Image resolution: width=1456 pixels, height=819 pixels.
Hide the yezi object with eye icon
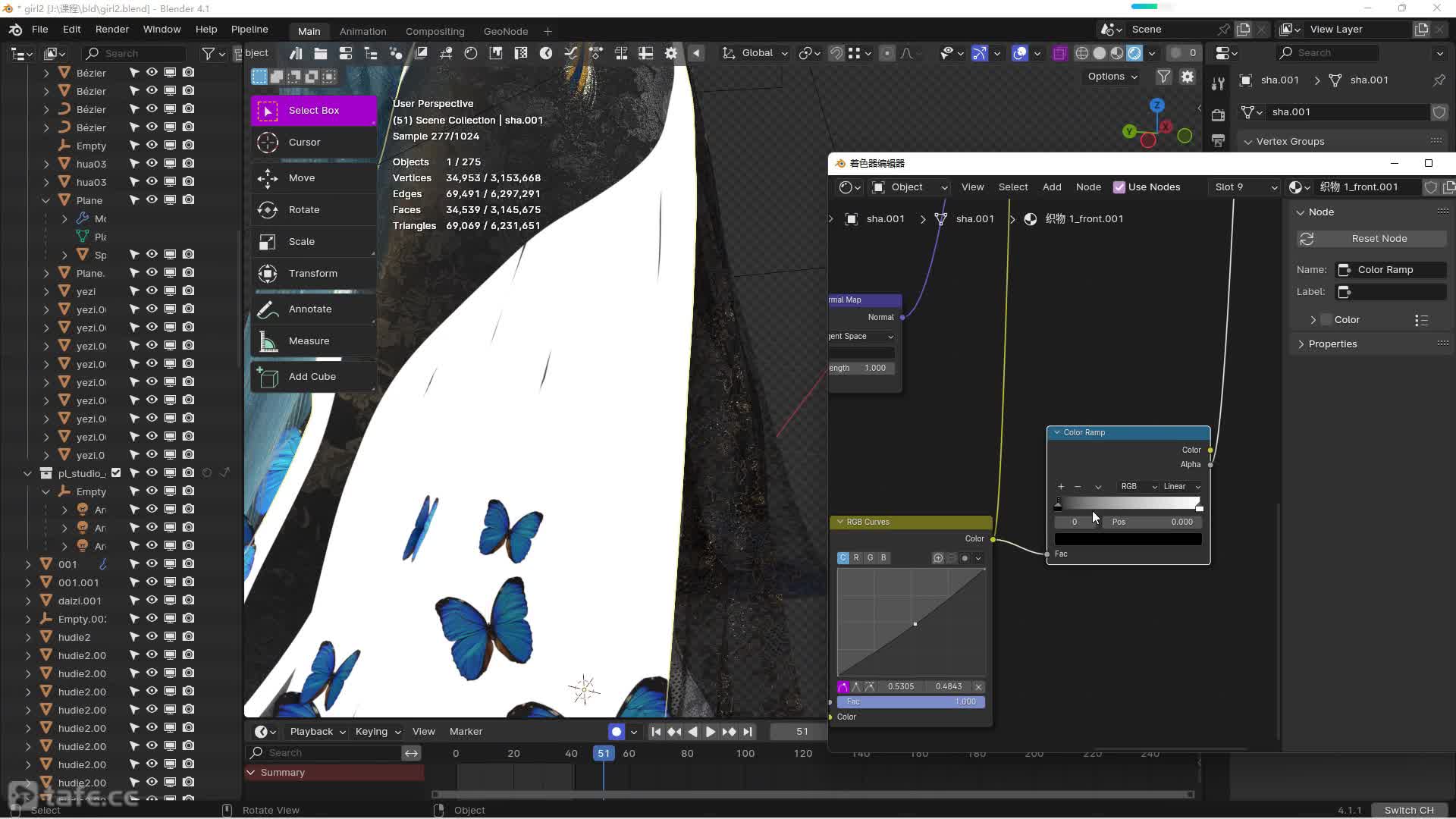pos(152,290)
